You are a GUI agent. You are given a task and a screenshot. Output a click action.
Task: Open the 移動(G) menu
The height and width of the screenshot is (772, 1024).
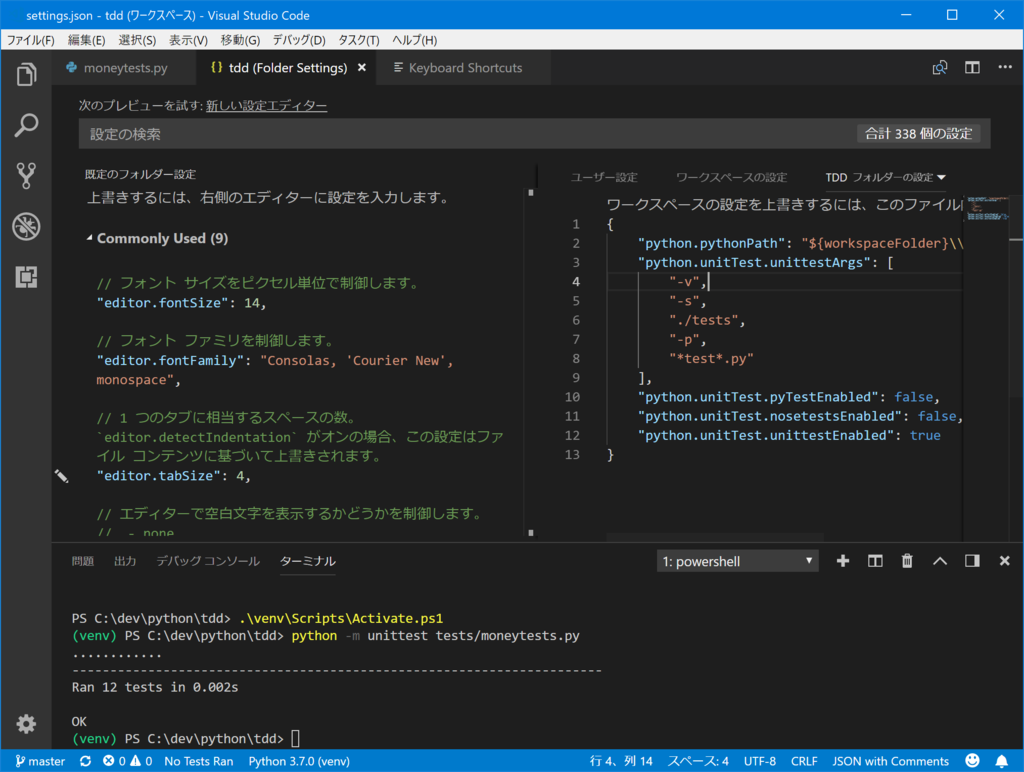click(240, 40)
